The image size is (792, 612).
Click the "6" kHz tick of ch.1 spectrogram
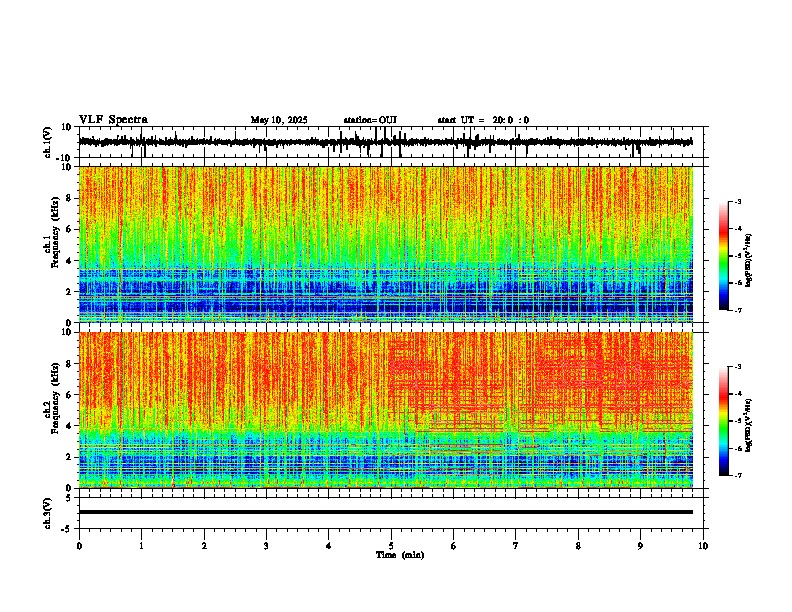tap(69, 229)
